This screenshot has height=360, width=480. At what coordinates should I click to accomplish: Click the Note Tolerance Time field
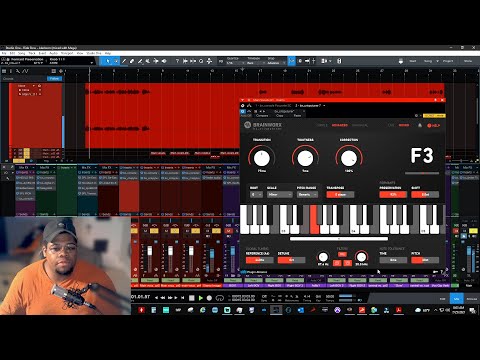coord(393,260)
